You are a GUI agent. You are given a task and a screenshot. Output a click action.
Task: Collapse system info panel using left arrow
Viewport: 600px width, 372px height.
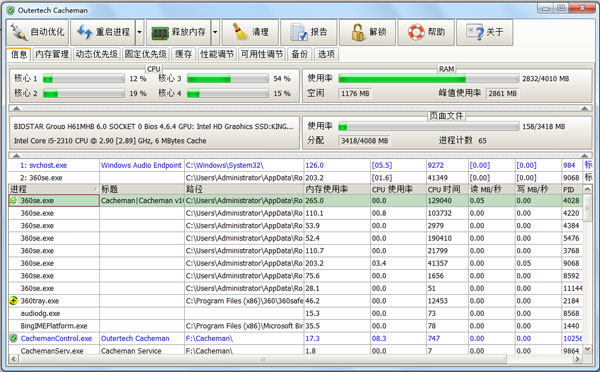16,155
